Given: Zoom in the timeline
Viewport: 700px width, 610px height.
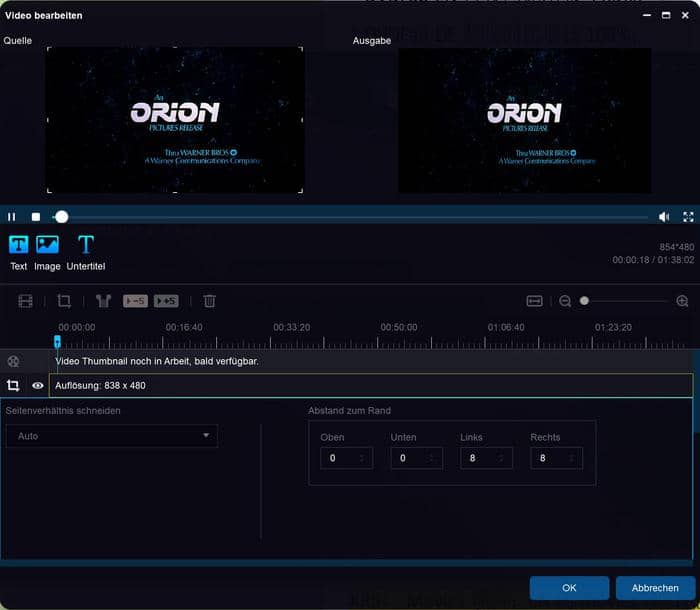Looking at the screenshot, I should (x=682, y=301).
